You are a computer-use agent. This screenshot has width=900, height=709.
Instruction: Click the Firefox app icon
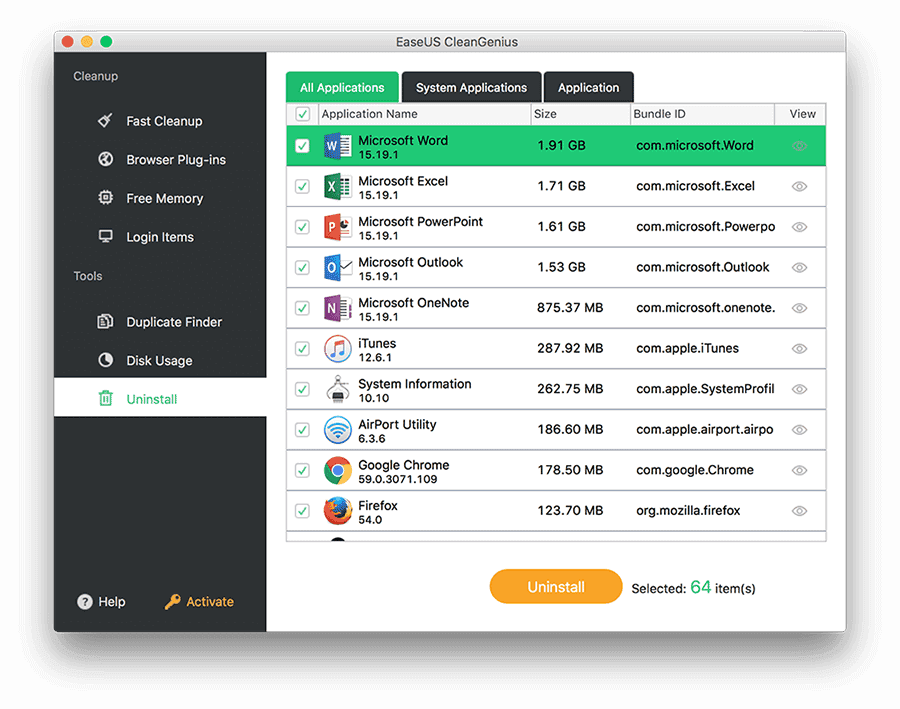tap(338, 511)
